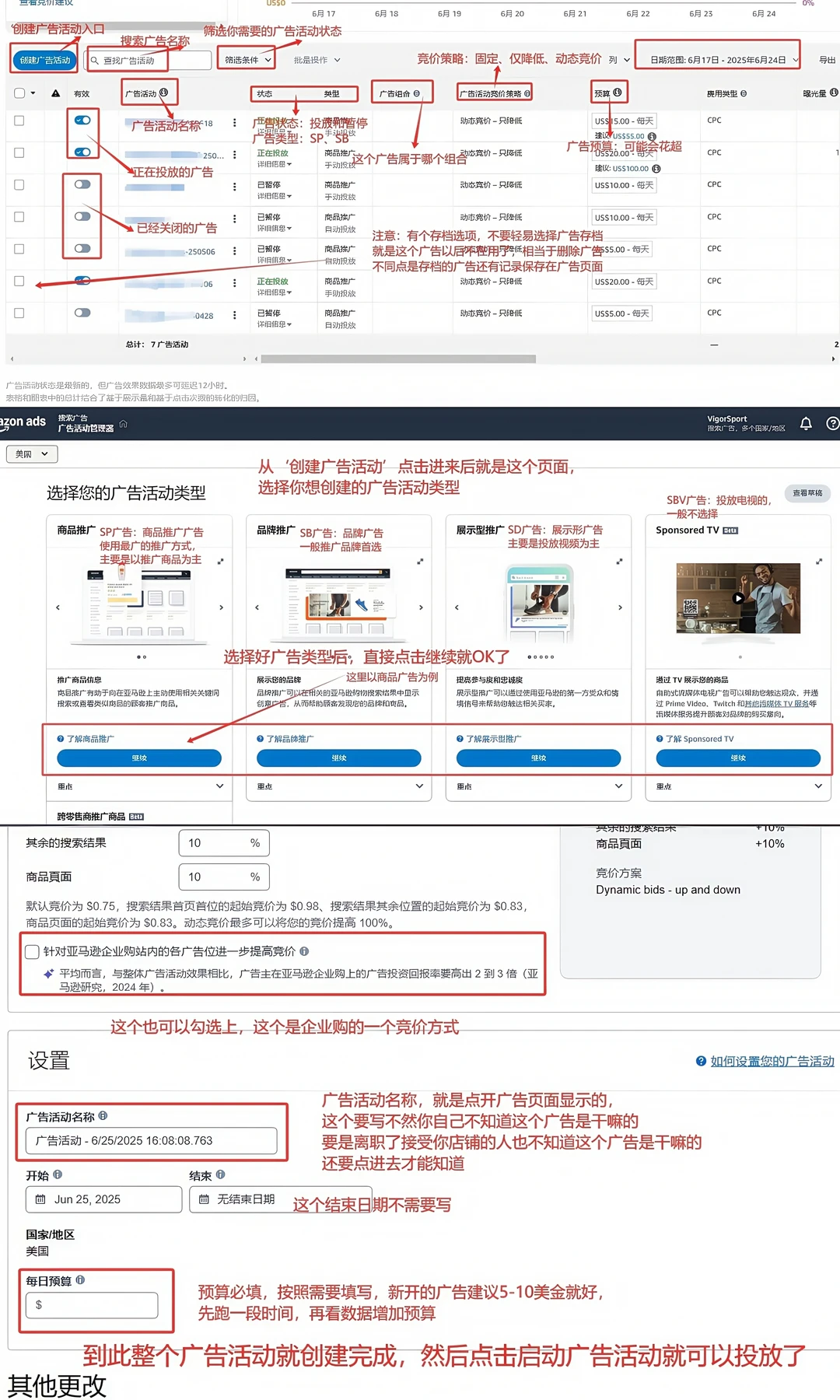This screenshot has width=840, height=1400.
Task: Open the VigorSport account menu
Action: tap(745, 423)
